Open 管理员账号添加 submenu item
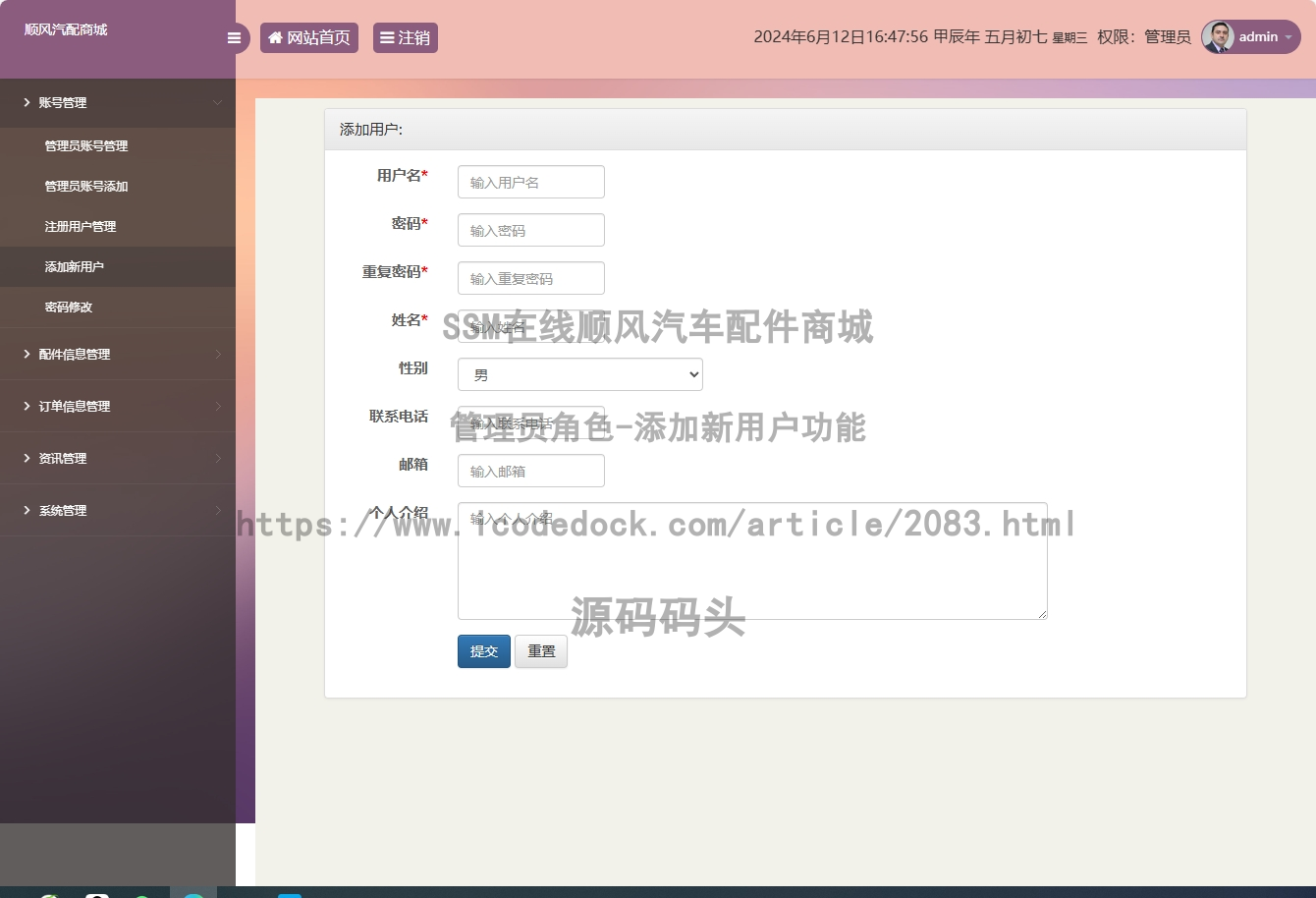Image resolution: width=1316 pixels, height=898 pixels. coord(118,186)
